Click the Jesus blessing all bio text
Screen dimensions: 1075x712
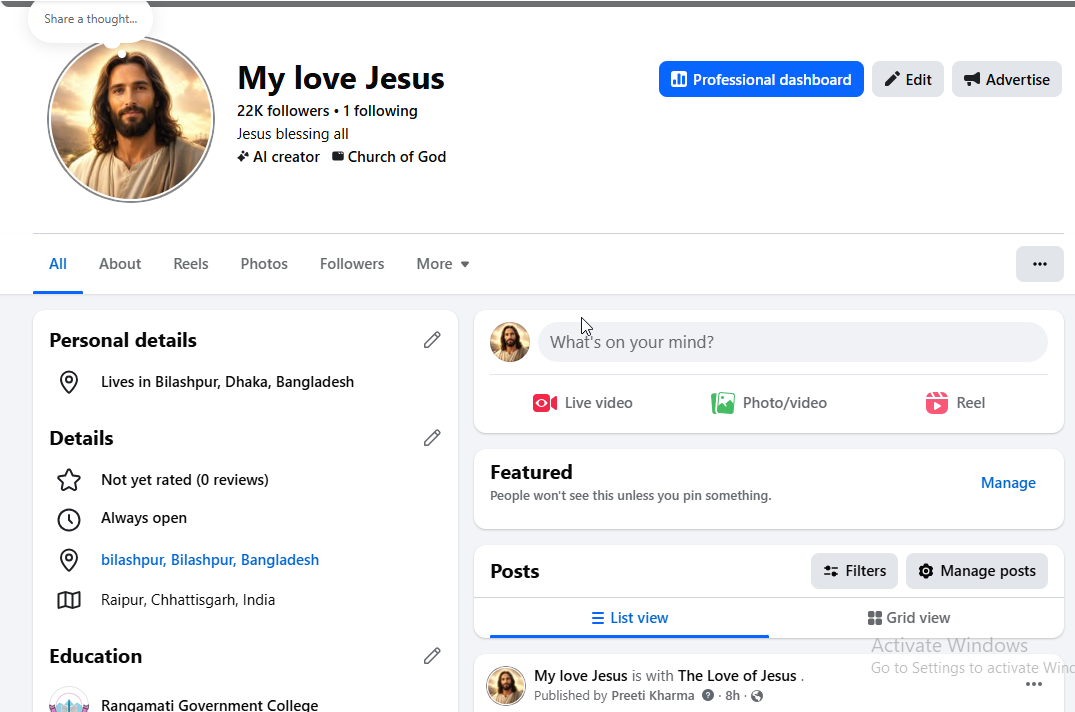[x=293, y=134]
